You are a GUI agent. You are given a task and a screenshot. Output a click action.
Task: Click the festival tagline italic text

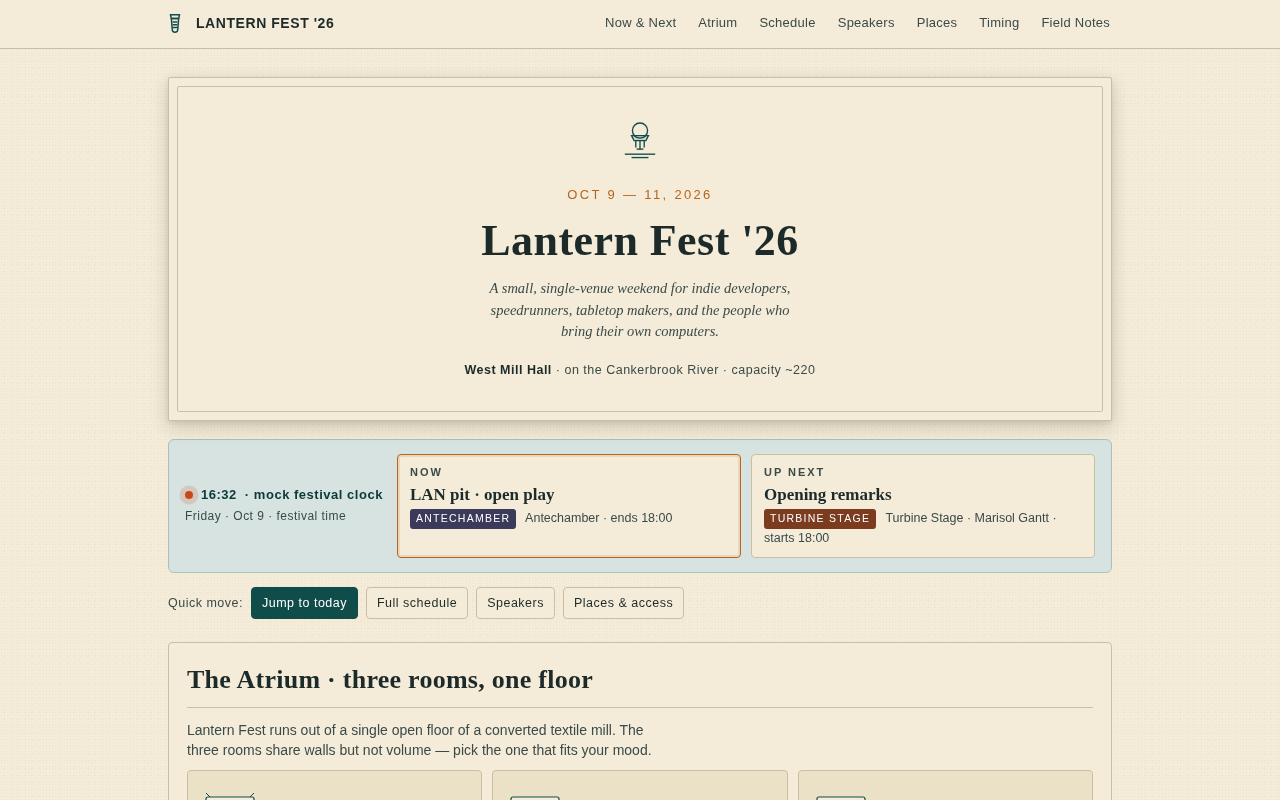(640, 310)
